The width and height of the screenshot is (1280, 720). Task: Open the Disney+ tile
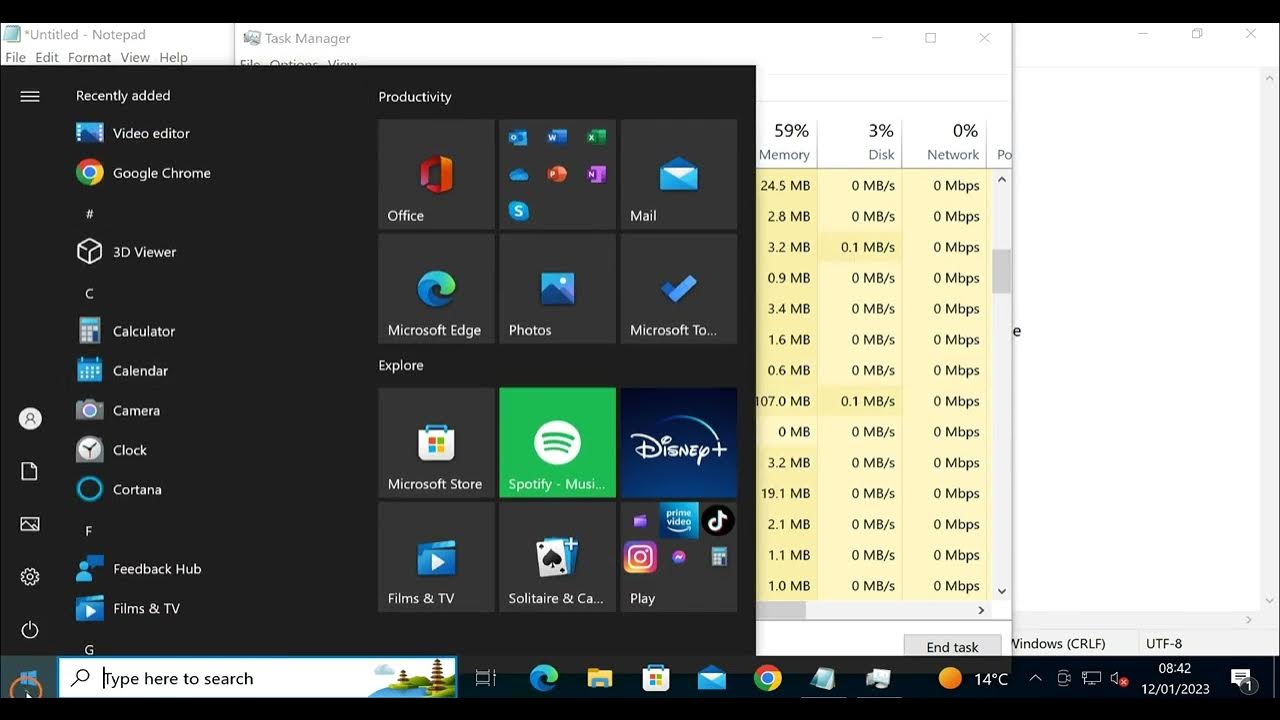[x=679, y=443]
